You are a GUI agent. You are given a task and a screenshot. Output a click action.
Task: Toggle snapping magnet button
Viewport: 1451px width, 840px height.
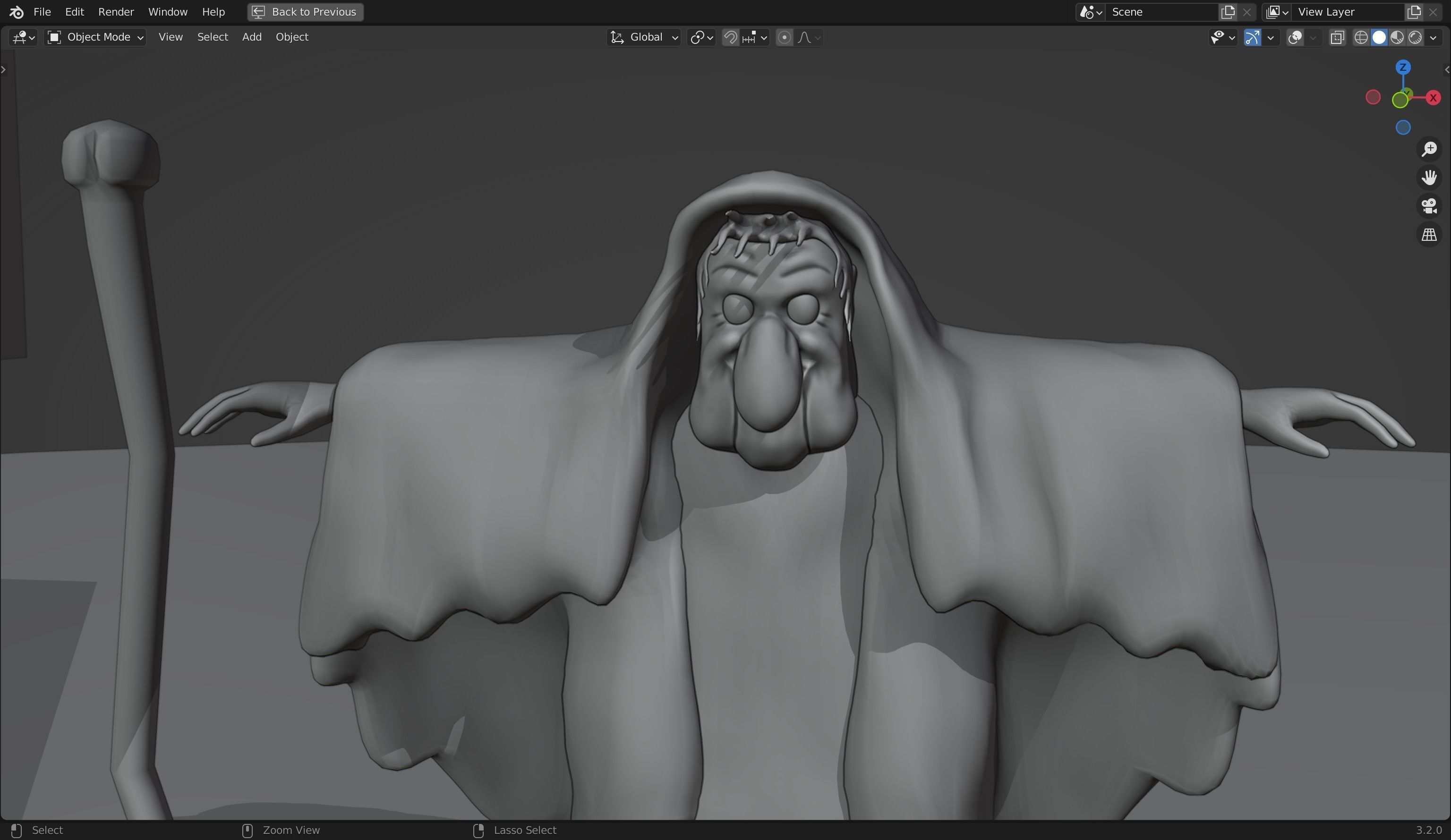coord(730,37)
